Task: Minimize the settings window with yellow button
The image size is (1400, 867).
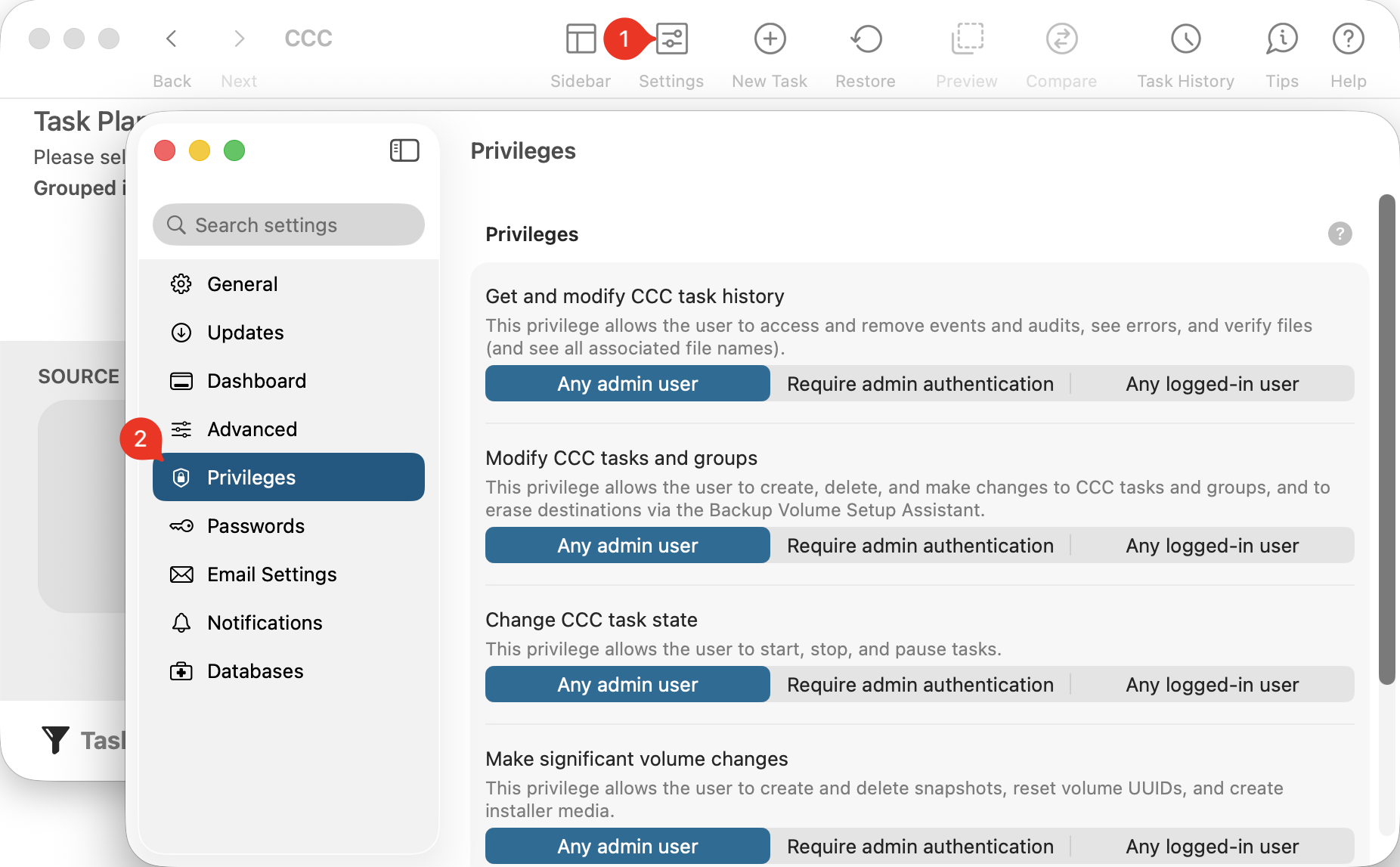Action: tap(200, 150)
